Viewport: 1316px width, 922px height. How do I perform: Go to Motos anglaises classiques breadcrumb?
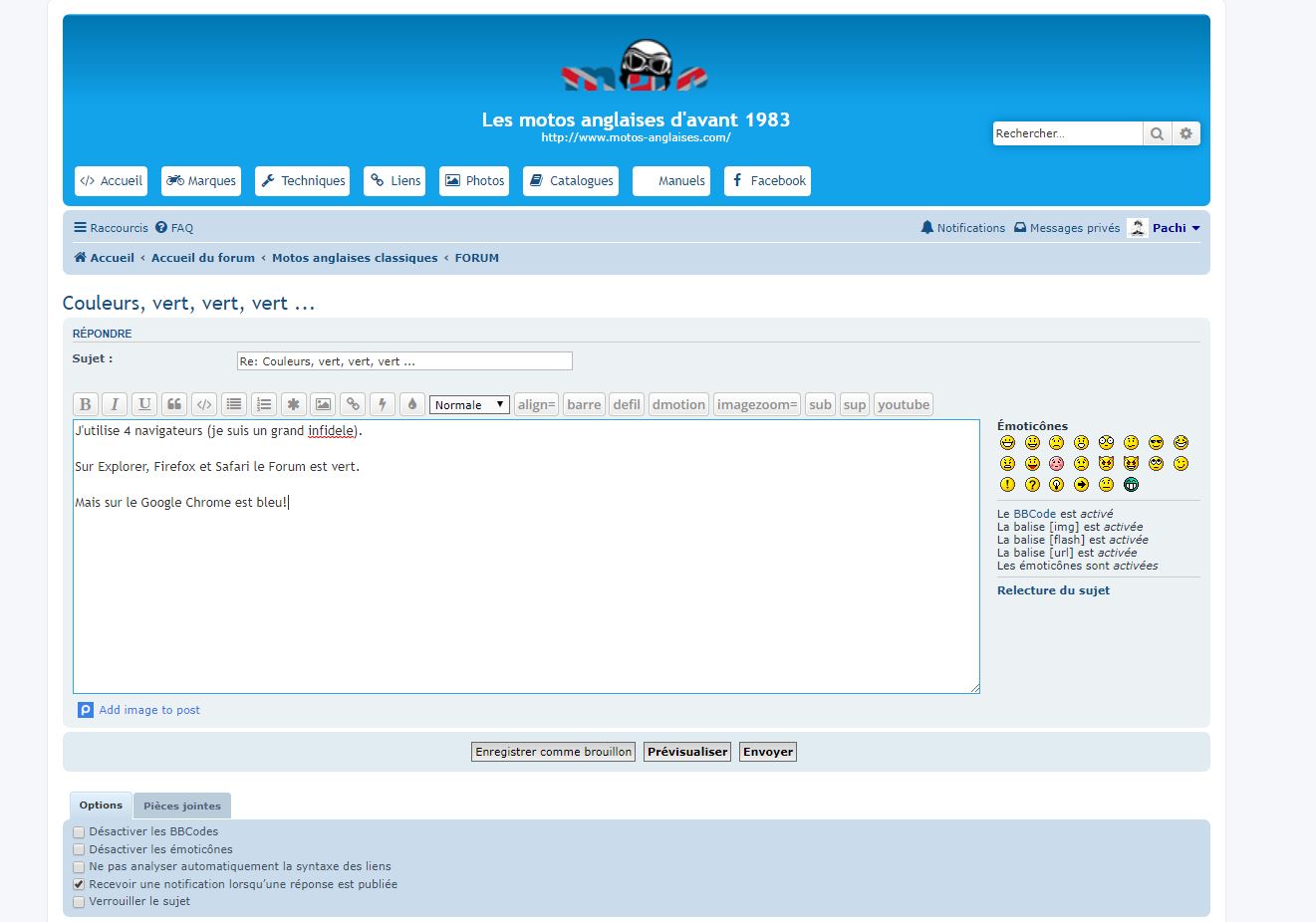(355, 258)
